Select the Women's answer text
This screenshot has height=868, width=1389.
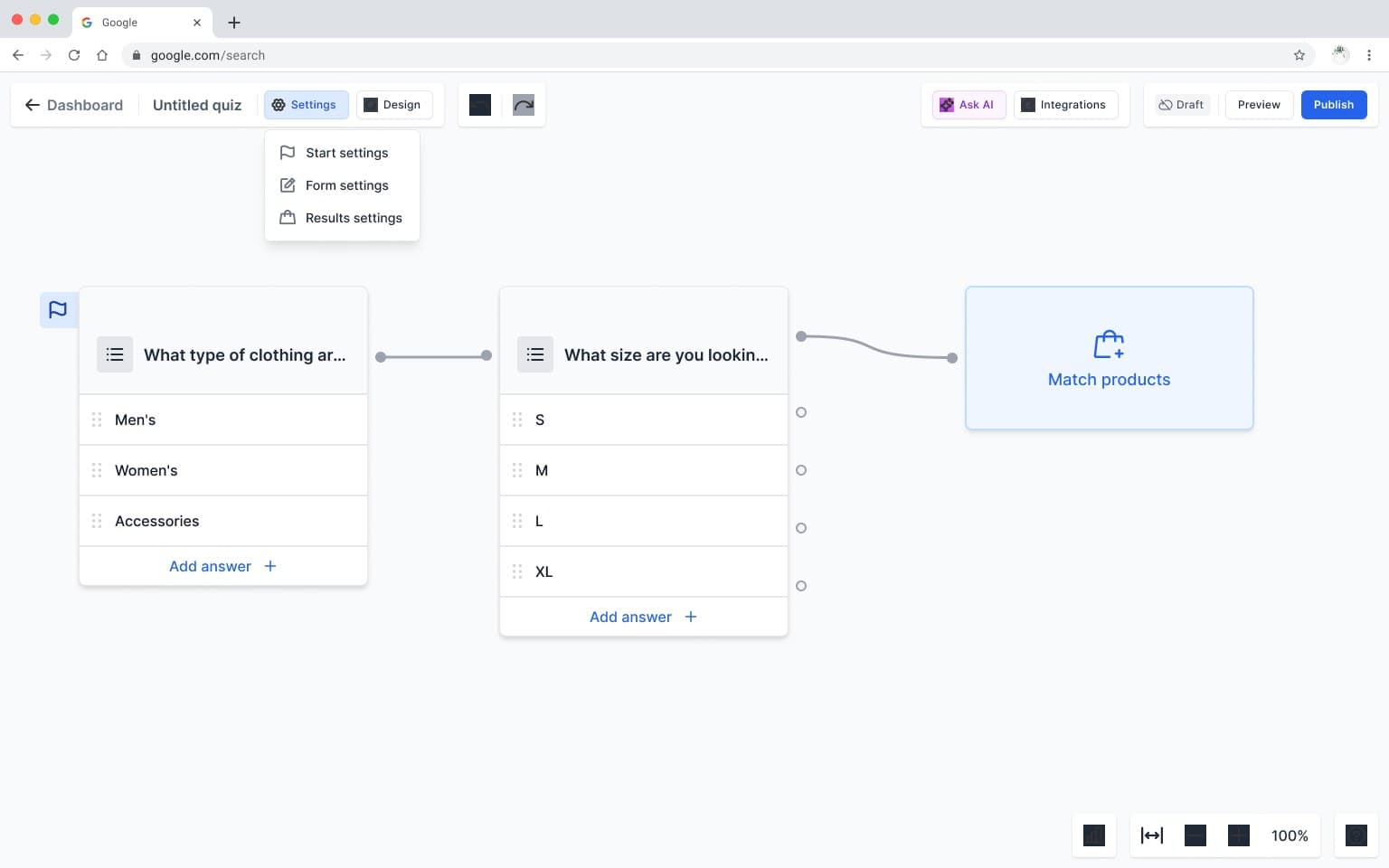coord(146,470)
